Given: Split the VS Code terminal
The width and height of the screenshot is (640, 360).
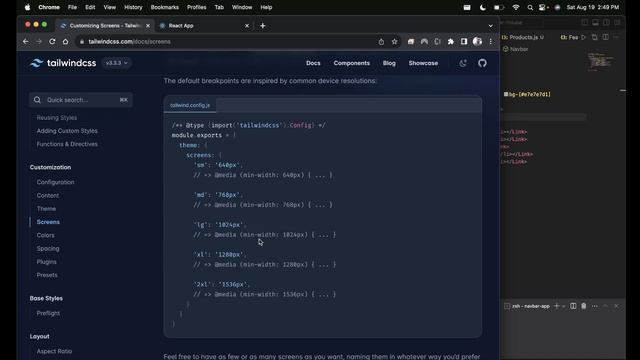Looking at the screenshot, I should point(573,306).
